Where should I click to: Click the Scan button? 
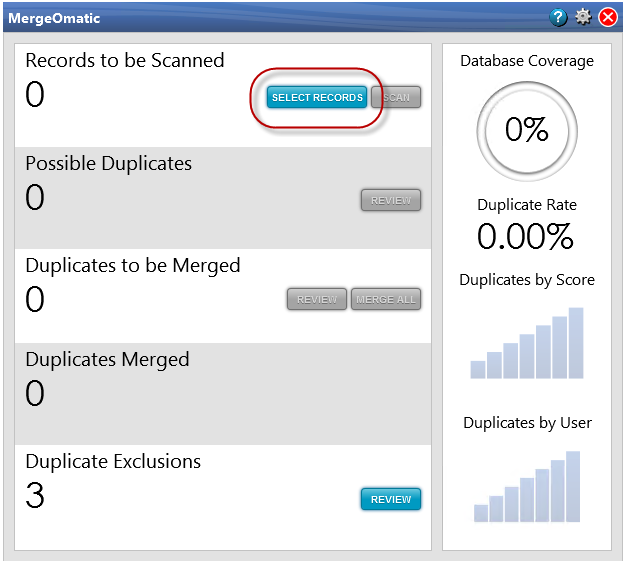[x=396, y=97]
